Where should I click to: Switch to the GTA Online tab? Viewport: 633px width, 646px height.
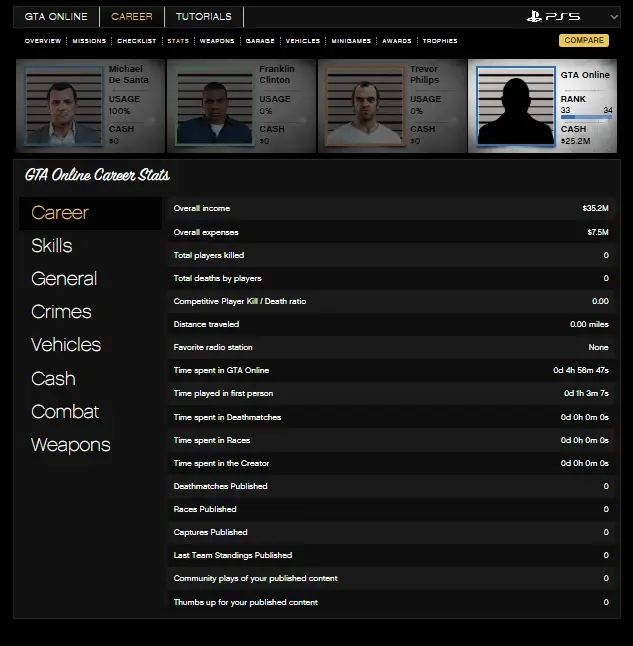[x=56, y=17]
